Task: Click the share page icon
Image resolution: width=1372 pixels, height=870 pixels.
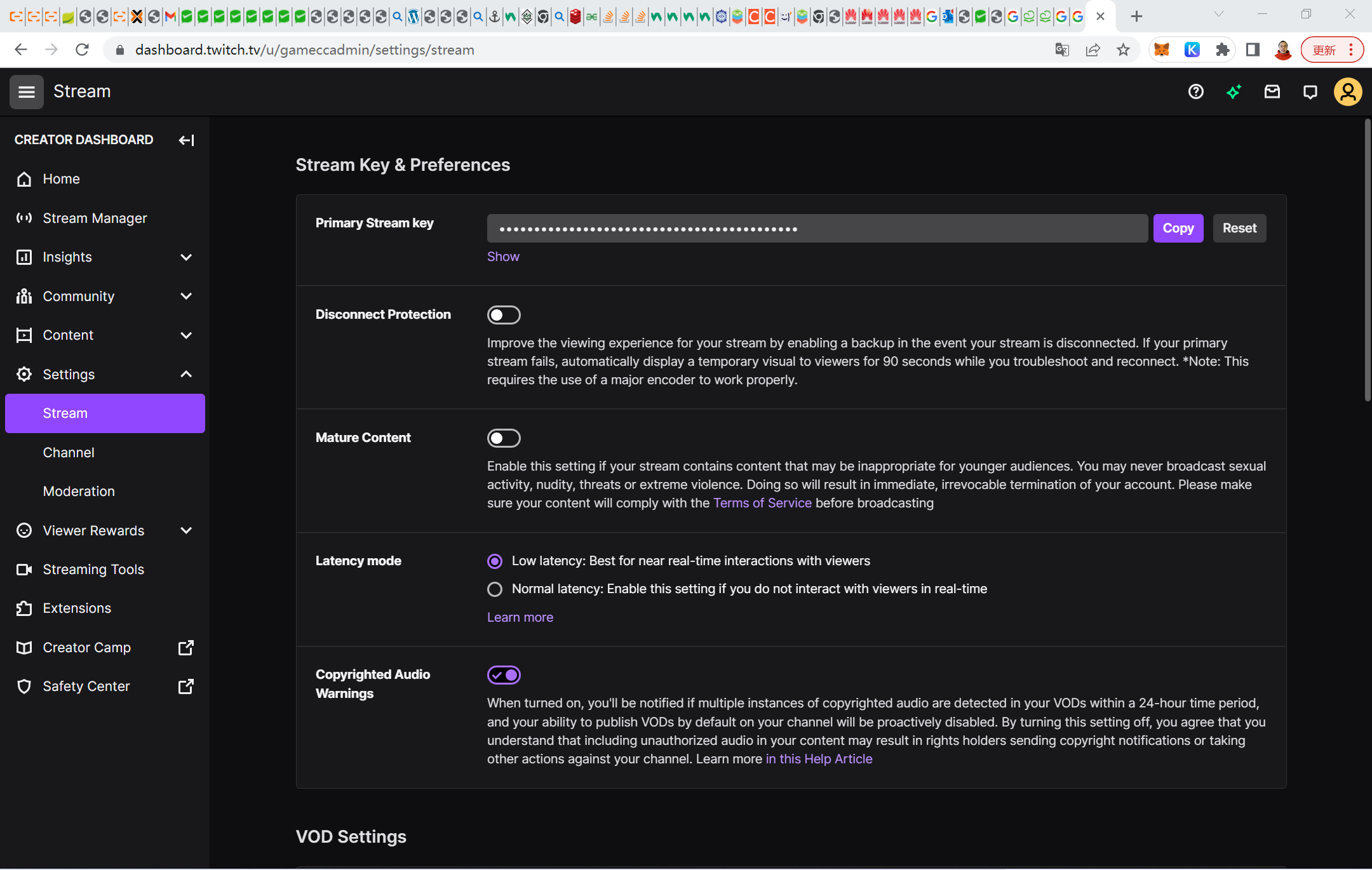Action: (1093, 50)
